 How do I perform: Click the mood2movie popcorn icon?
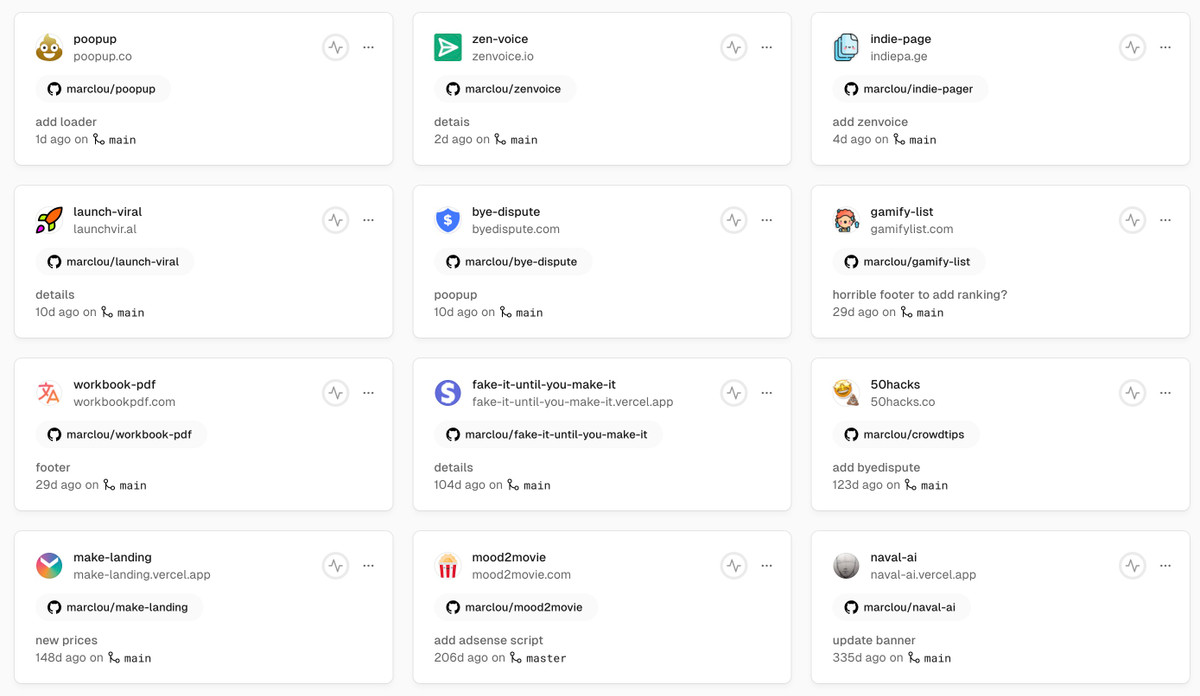coord(447,566)
